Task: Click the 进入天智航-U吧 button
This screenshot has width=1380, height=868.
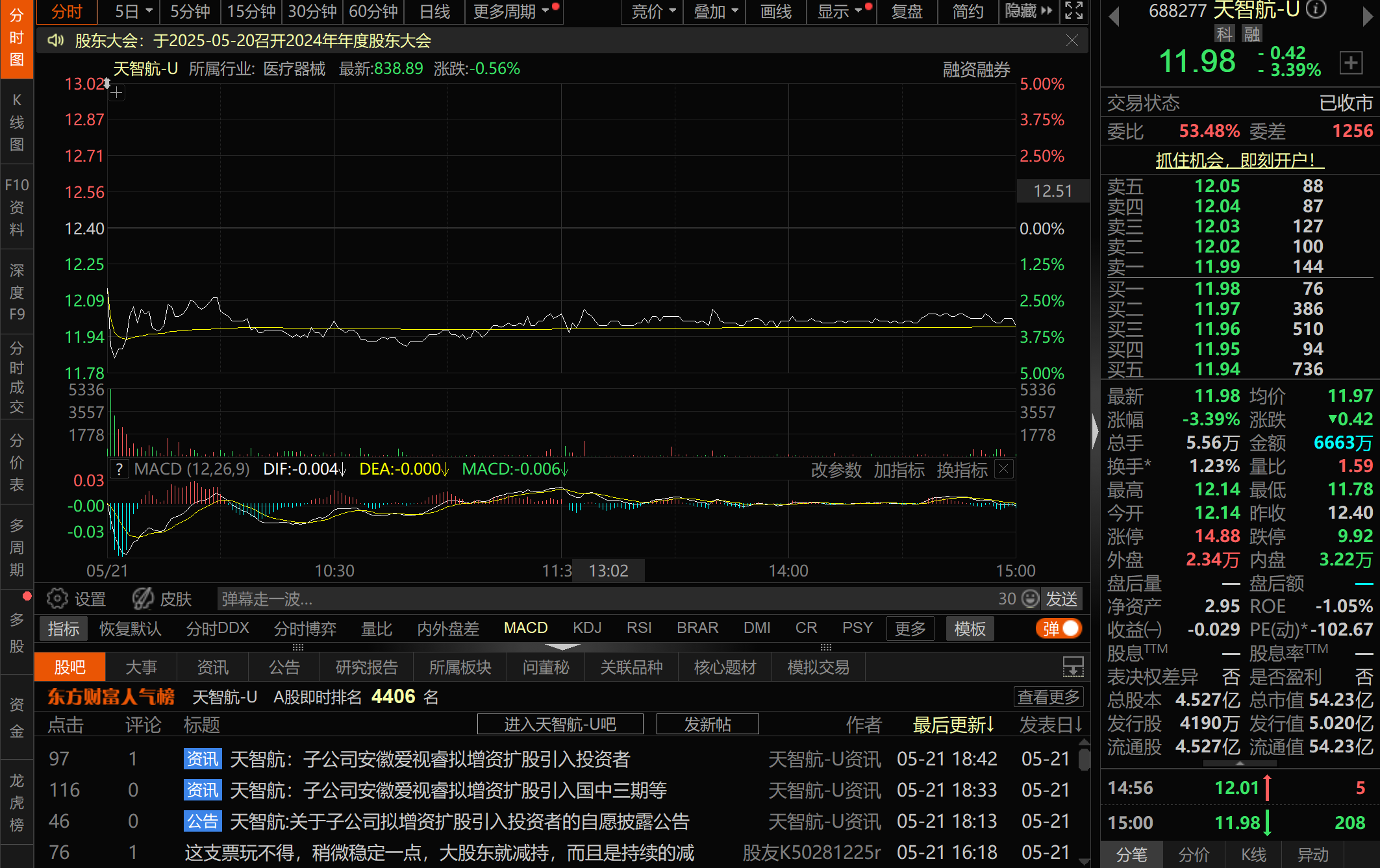Action: [x=560, y=724]
